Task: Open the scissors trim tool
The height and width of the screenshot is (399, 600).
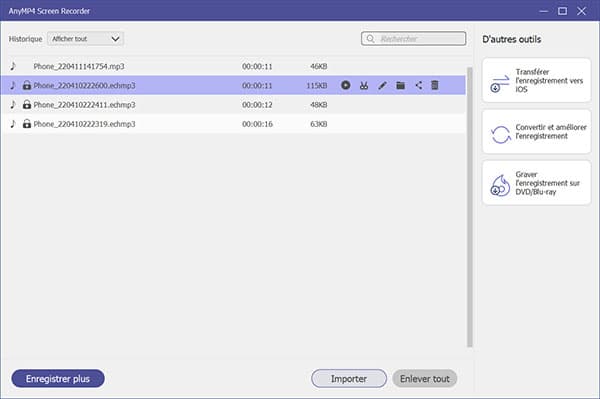Action: pos(364,85)
